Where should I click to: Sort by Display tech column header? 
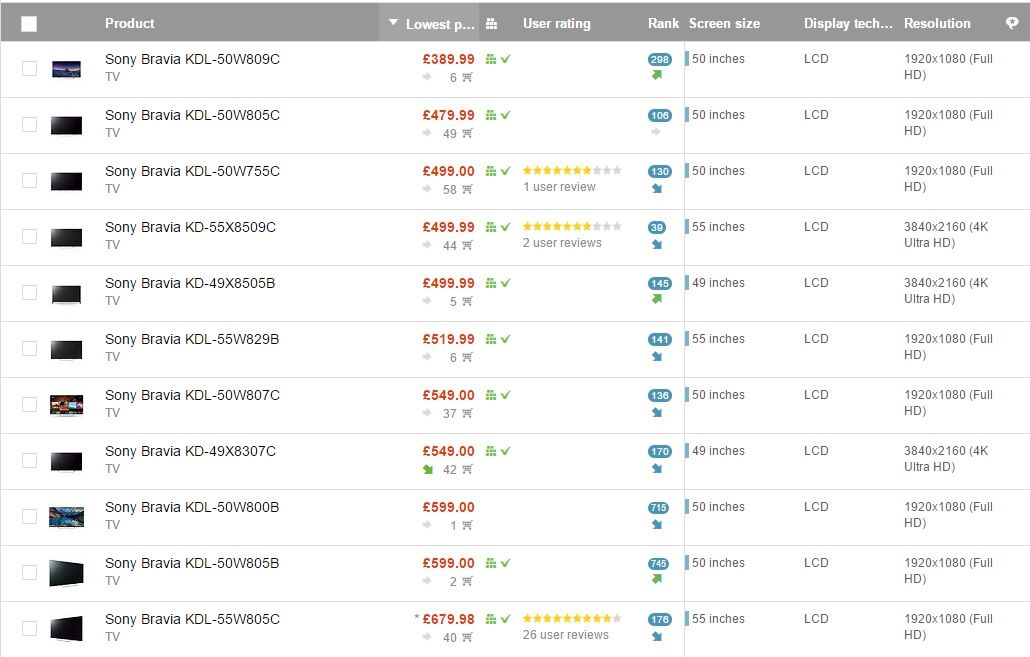(848, 24)
